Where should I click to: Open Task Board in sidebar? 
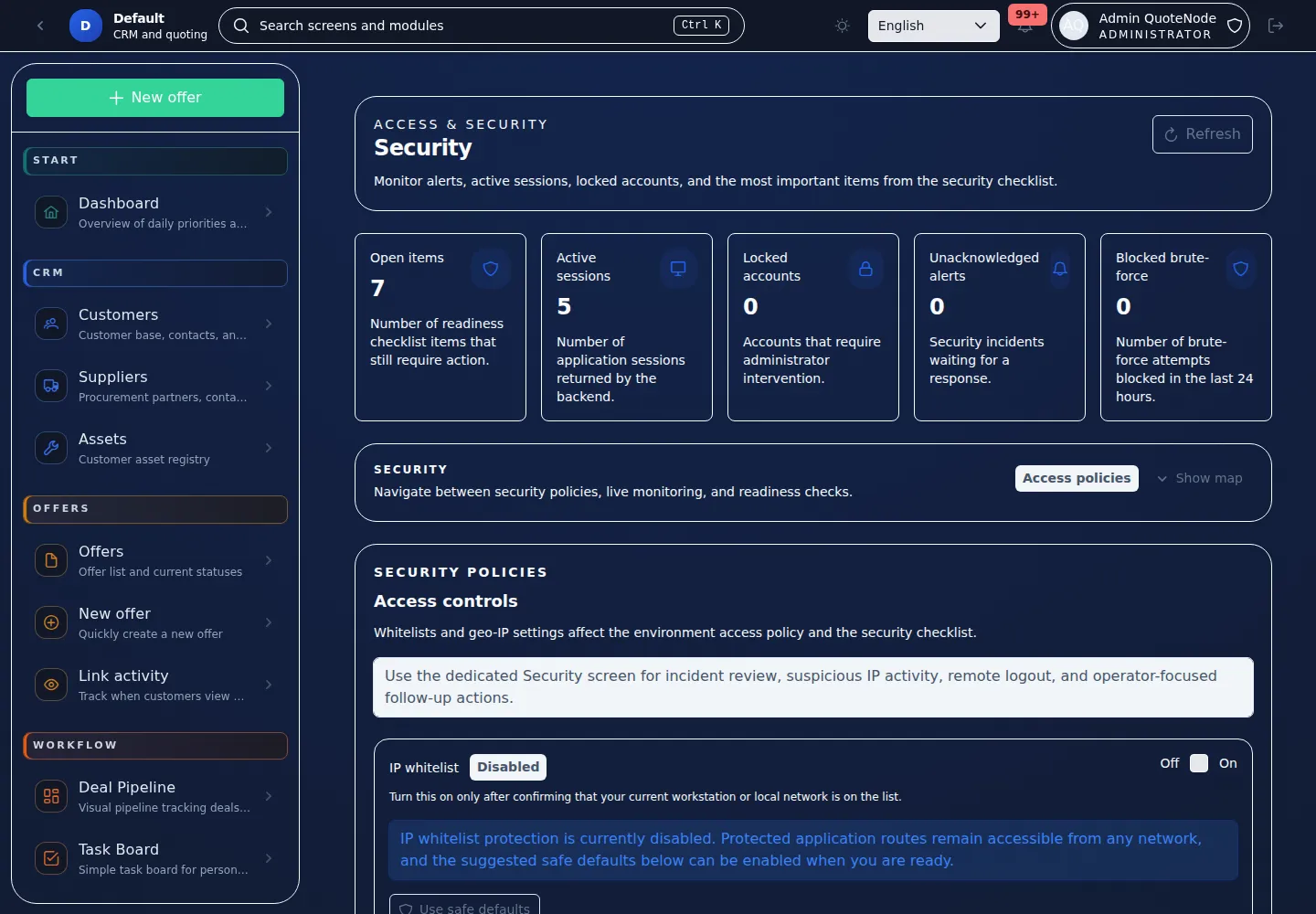(155, 858)
